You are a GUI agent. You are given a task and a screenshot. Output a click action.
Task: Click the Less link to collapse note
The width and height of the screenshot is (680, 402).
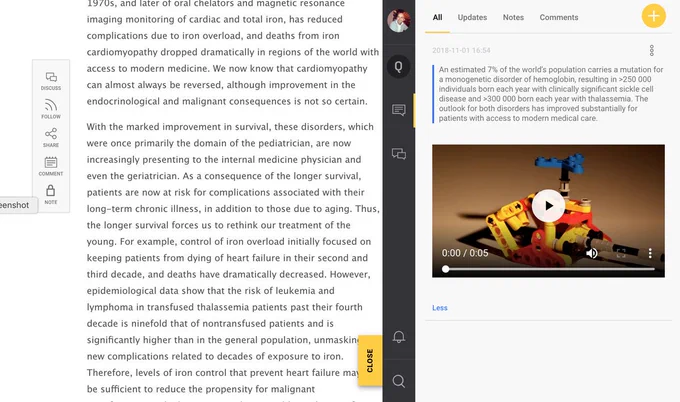[439, 308]
